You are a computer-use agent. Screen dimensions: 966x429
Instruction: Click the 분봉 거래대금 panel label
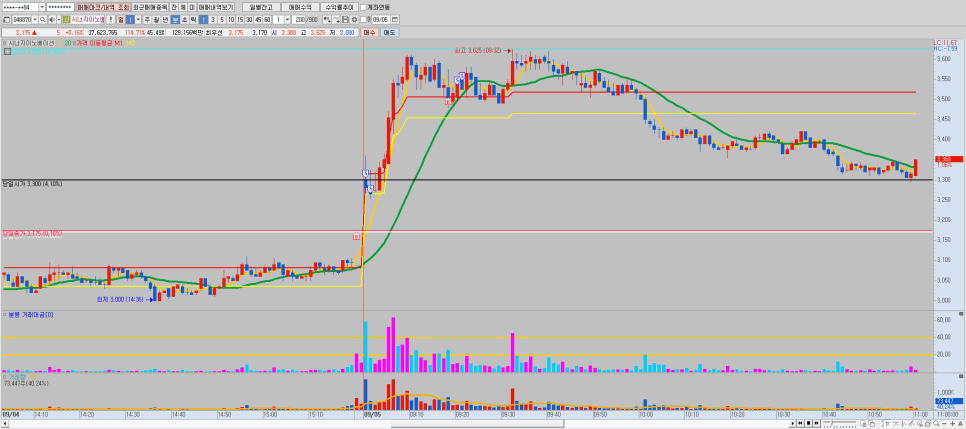click(31, 315)
